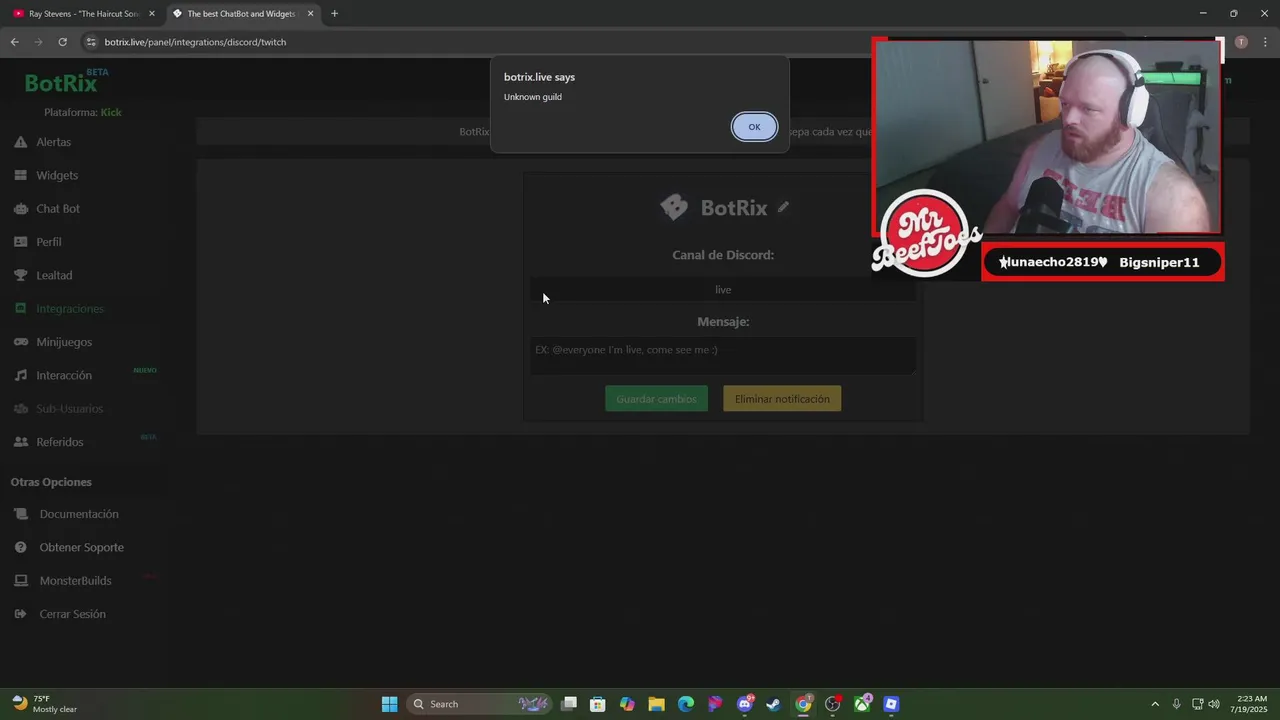Open Lealtad via its trophy icon
This screenshot has height=720, width=1280.
(20, 275)
